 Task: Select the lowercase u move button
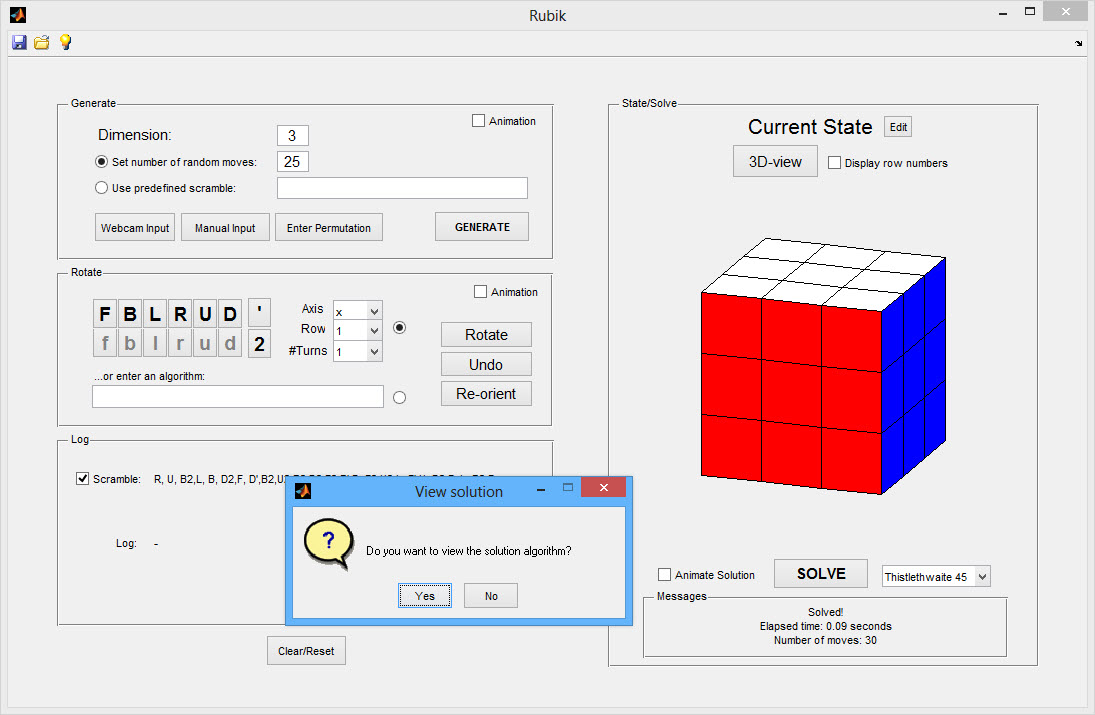point(205,344)
